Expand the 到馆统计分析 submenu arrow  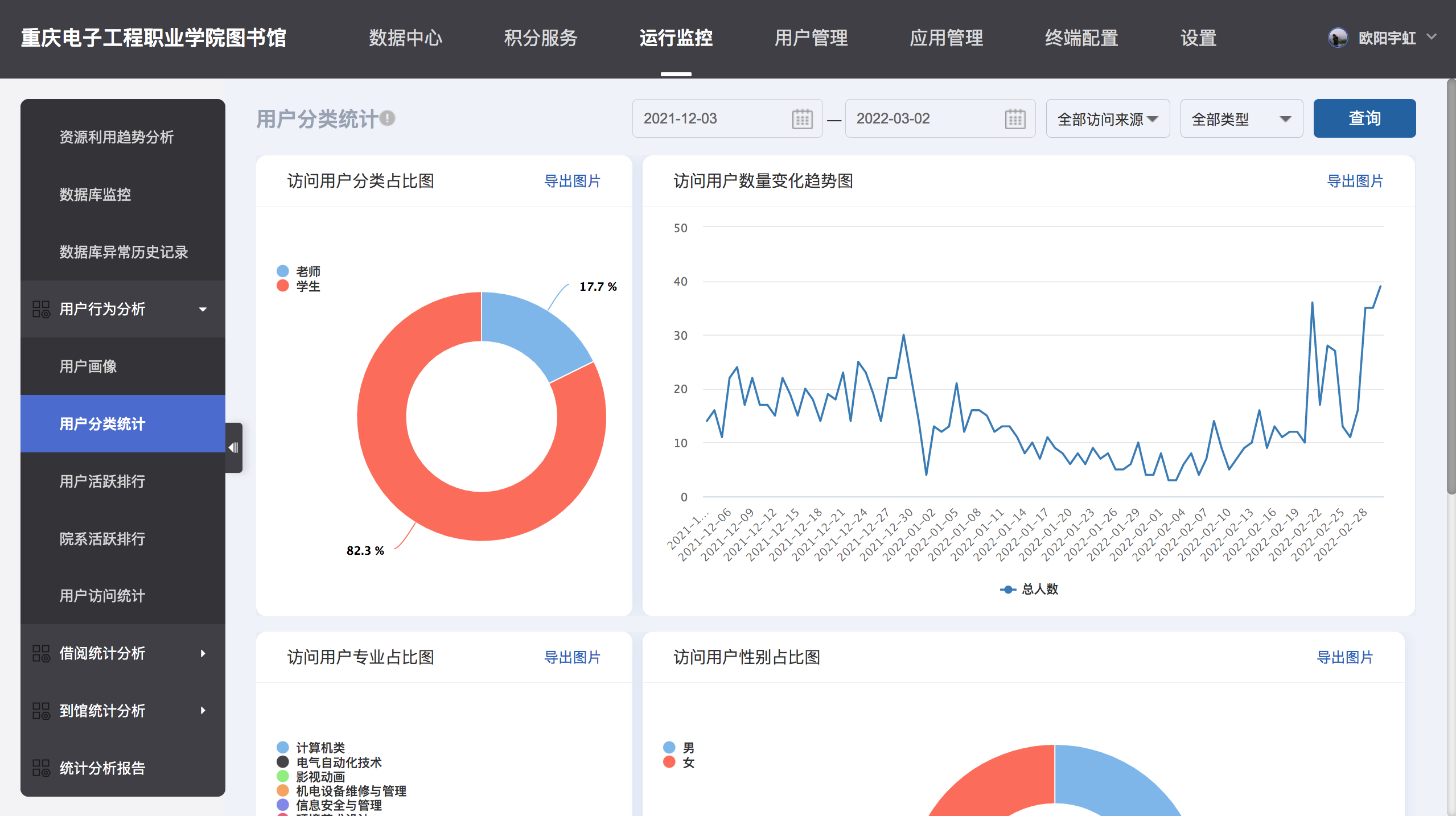pos(203,710)
